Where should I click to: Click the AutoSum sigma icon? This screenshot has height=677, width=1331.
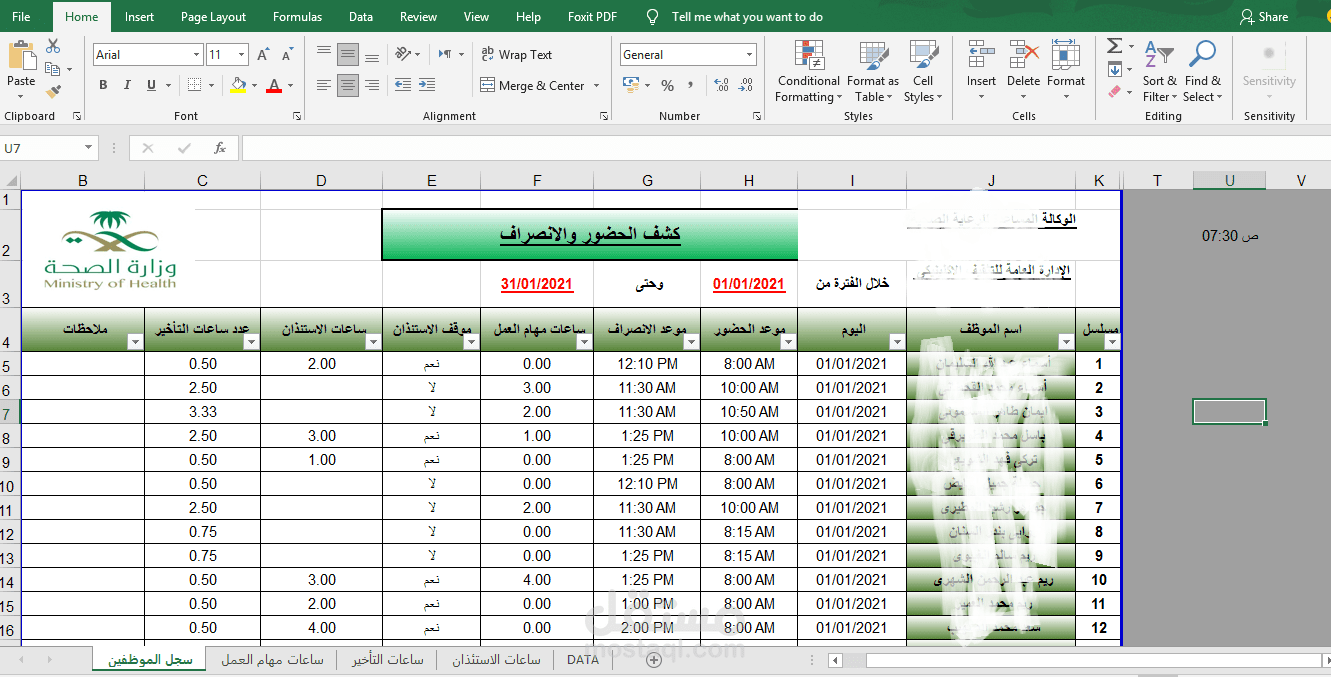pos(1114,46)
